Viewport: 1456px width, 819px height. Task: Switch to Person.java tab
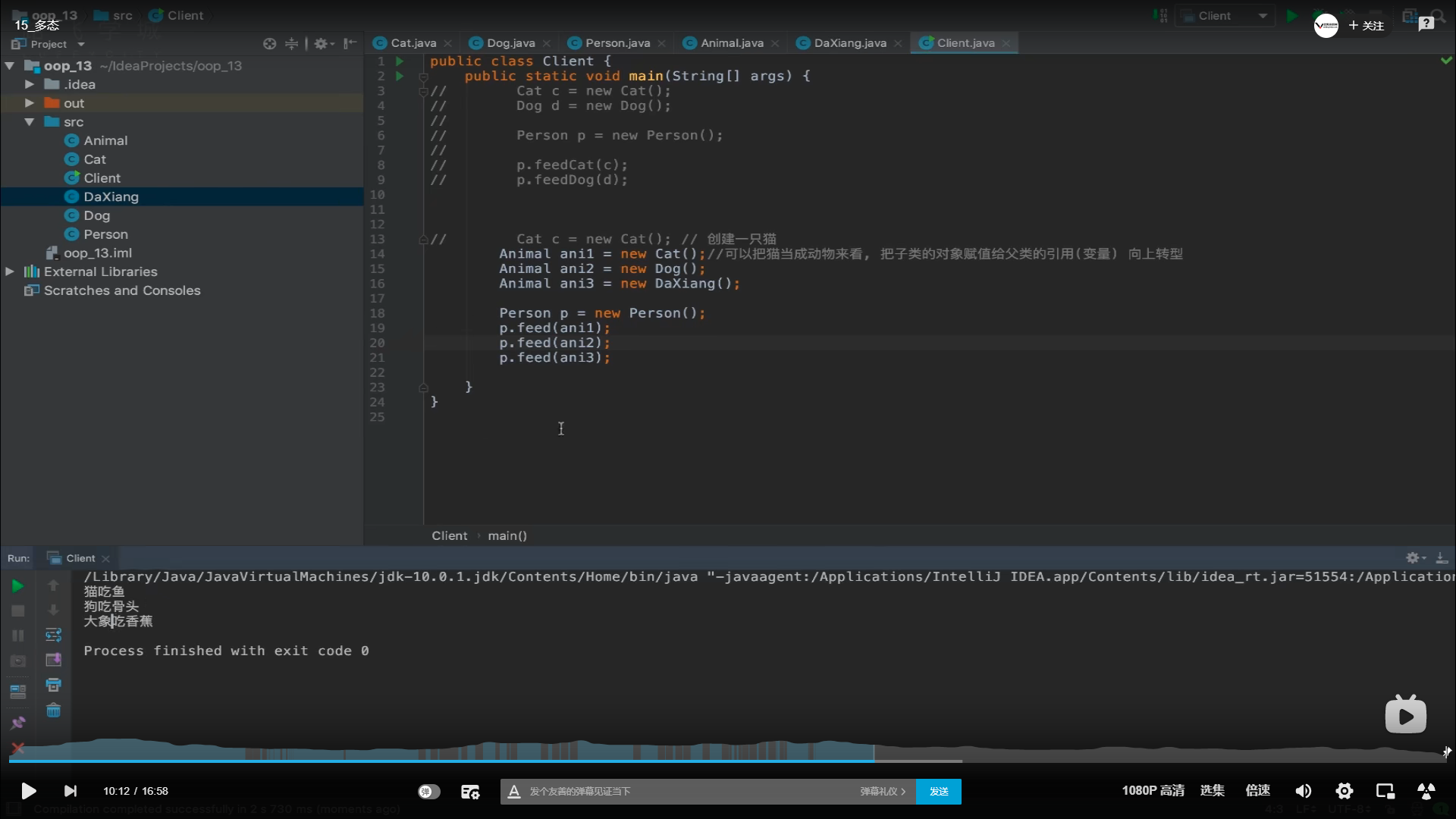617,43
